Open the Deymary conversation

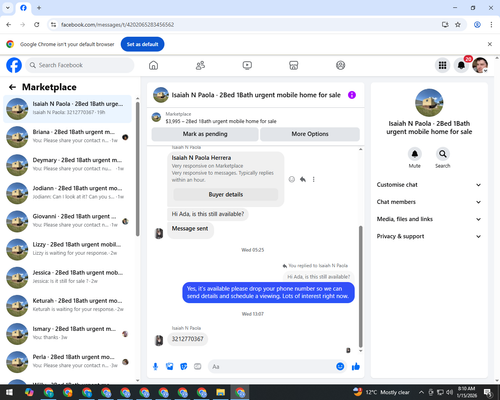67,165
